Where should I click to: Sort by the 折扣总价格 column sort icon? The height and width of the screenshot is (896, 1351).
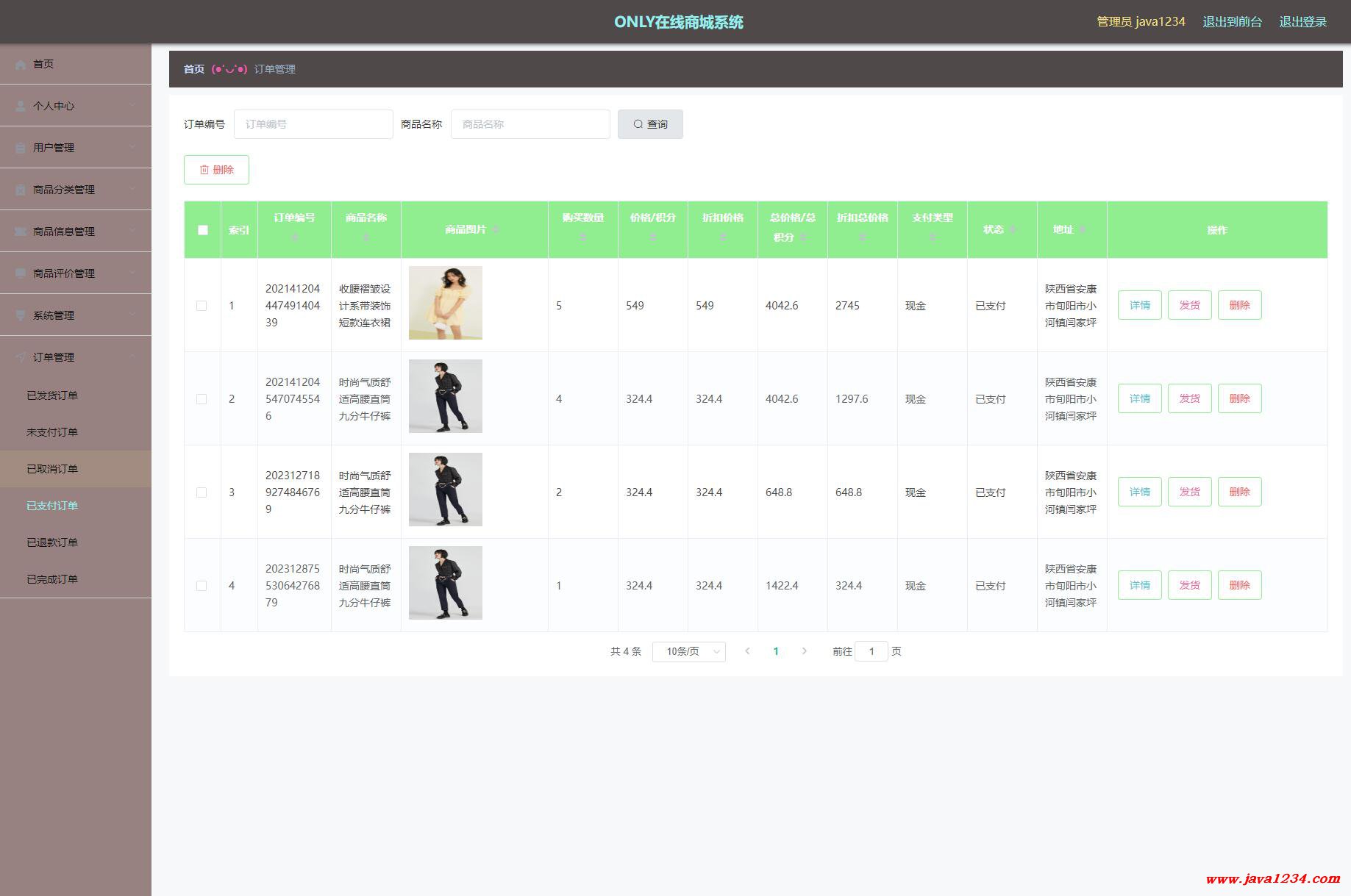pyautogui.click(x=862, y=237)
